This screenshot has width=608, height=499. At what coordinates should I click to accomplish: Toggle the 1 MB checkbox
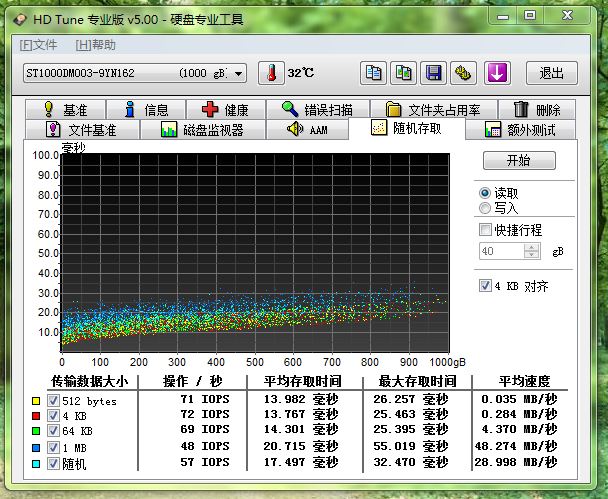[53, 447]
